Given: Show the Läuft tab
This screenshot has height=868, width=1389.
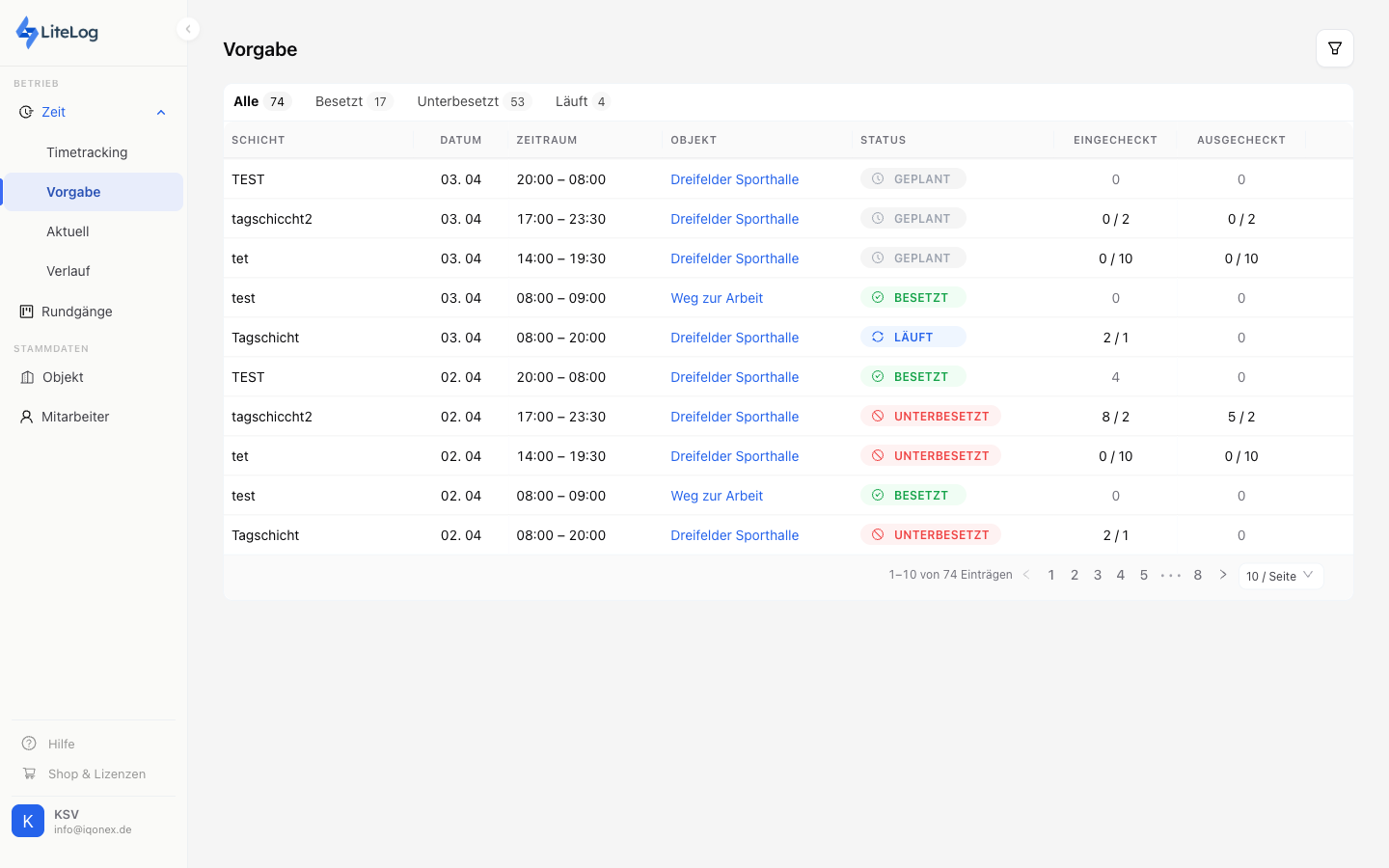Looking at the screenshot, I should point(582,101).
